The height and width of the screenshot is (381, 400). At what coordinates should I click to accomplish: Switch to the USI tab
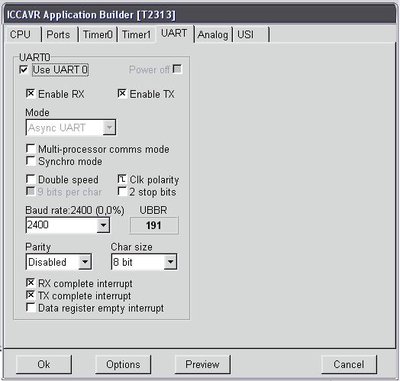coord(251,34)
